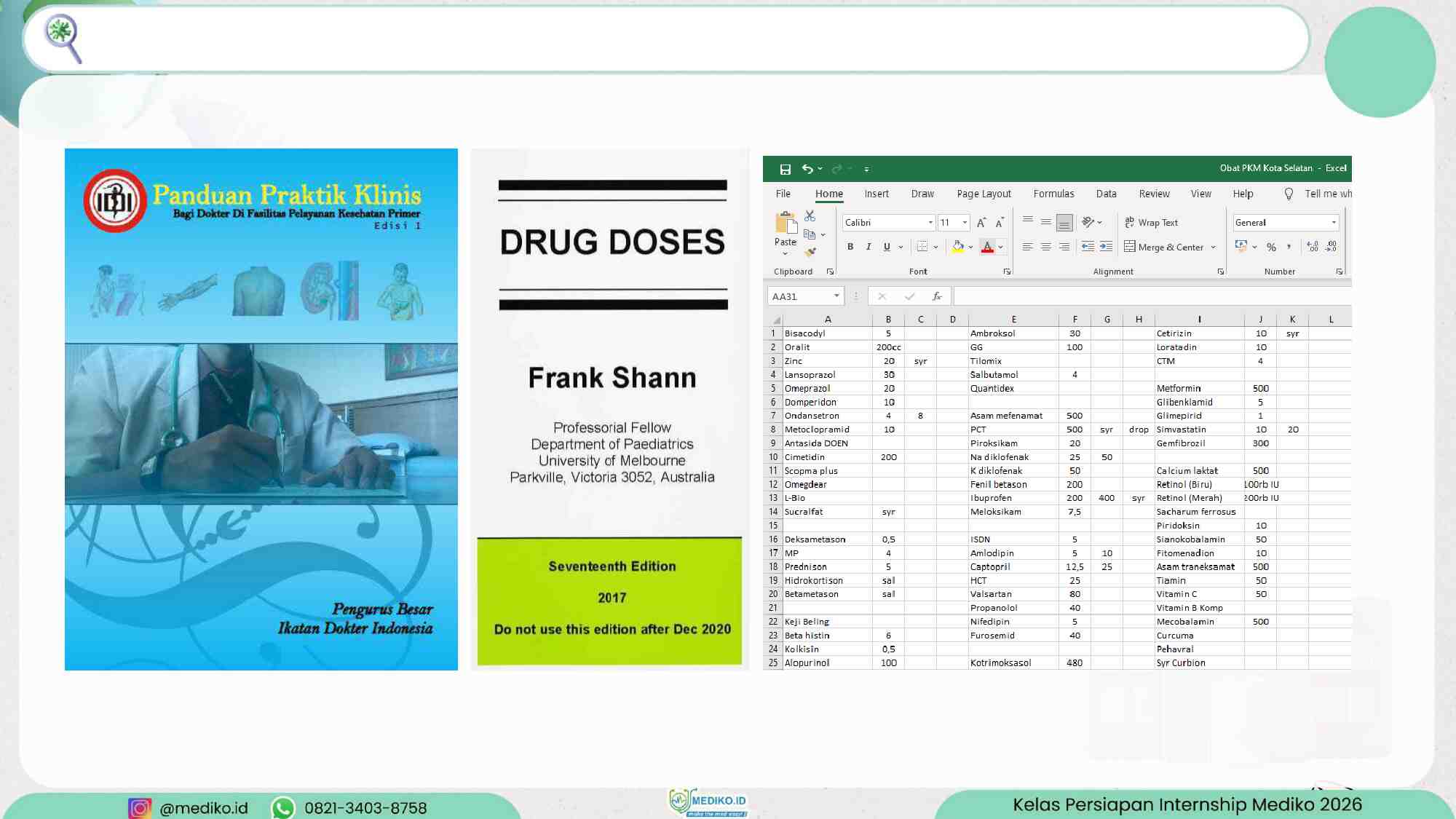Click the Insert Function fx icon
1456x819 pixels.
tap(937, 296)
